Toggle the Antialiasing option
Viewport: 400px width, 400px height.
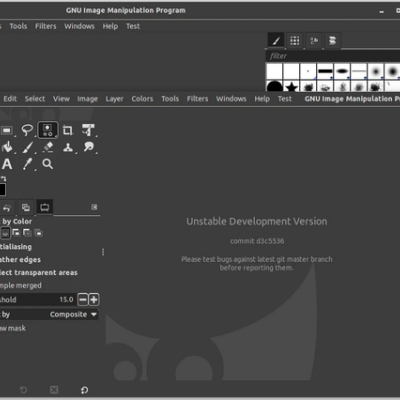16,247
